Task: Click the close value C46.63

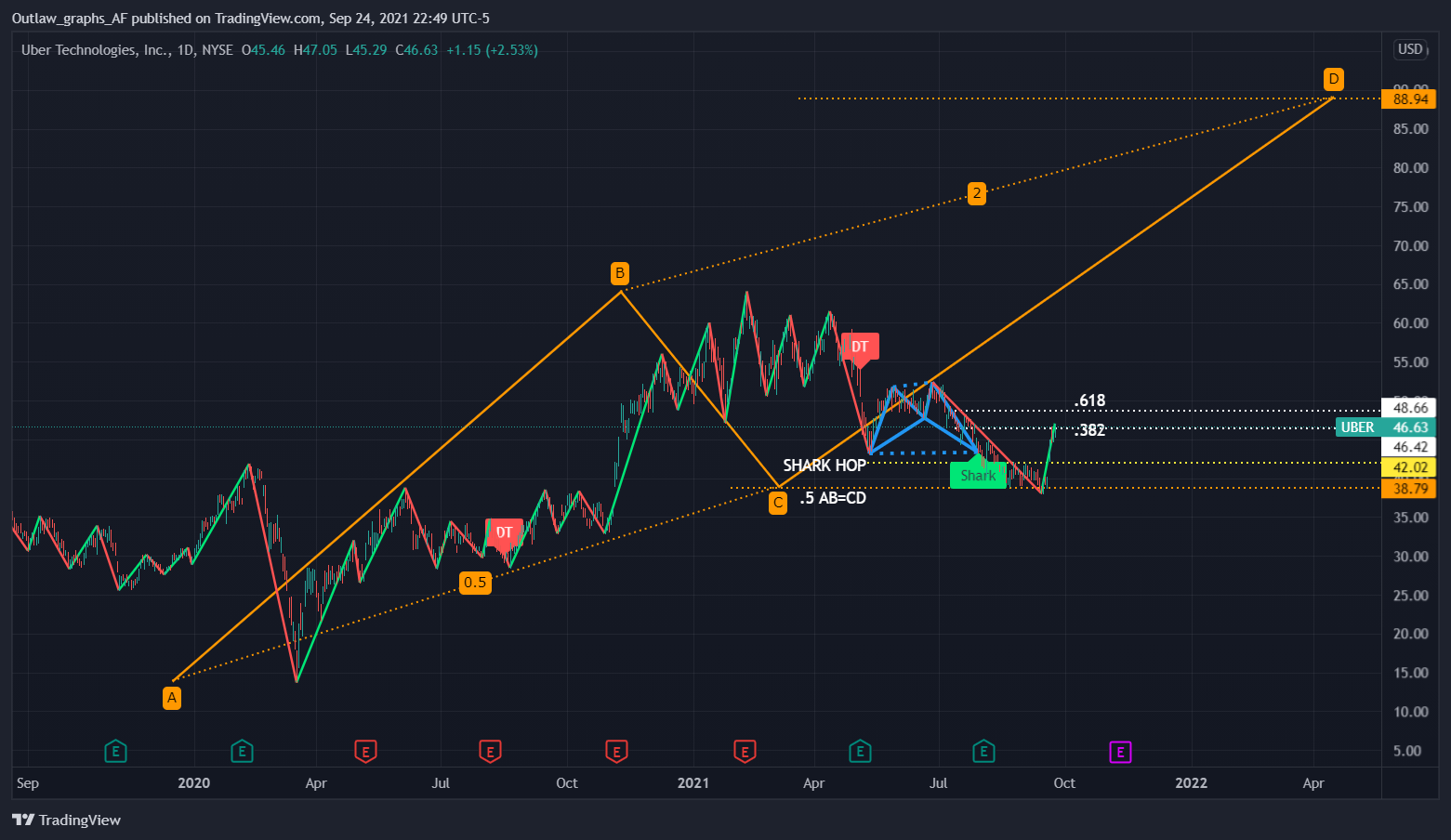Action: (416, 50)
